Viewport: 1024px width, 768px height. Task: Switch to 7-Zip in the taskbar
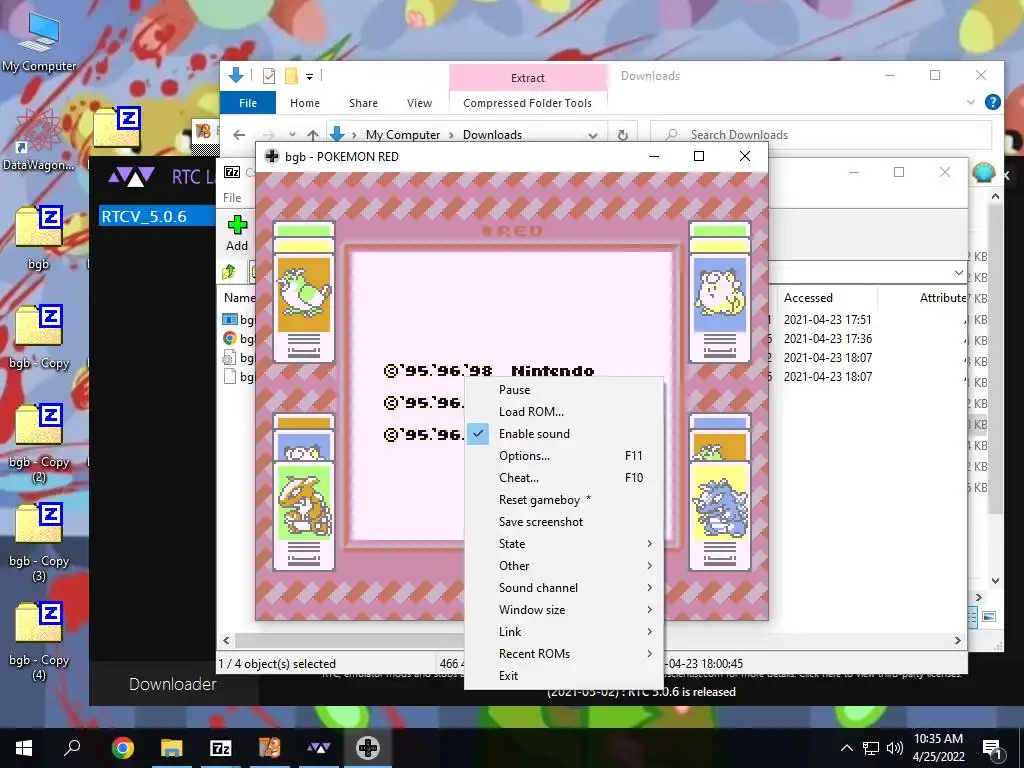click(220, 748)
